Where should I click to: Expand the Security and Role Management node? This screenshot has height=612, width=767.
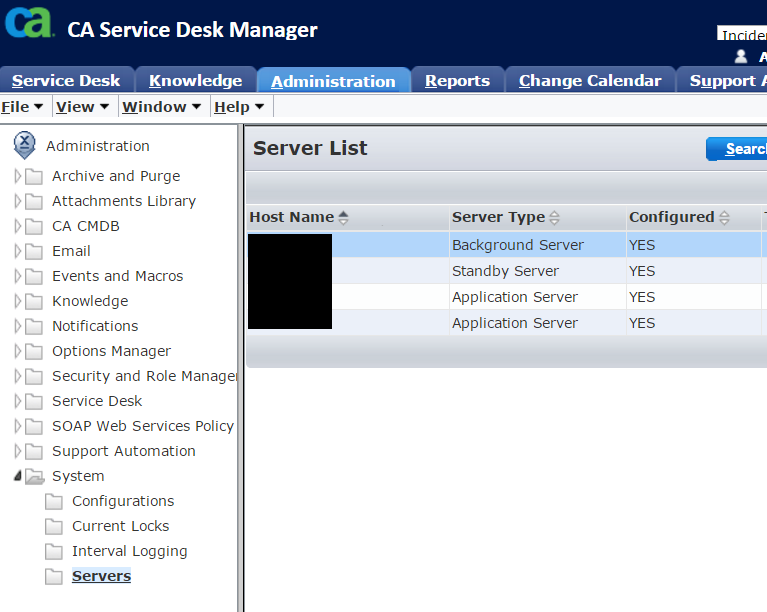[18, 376]
